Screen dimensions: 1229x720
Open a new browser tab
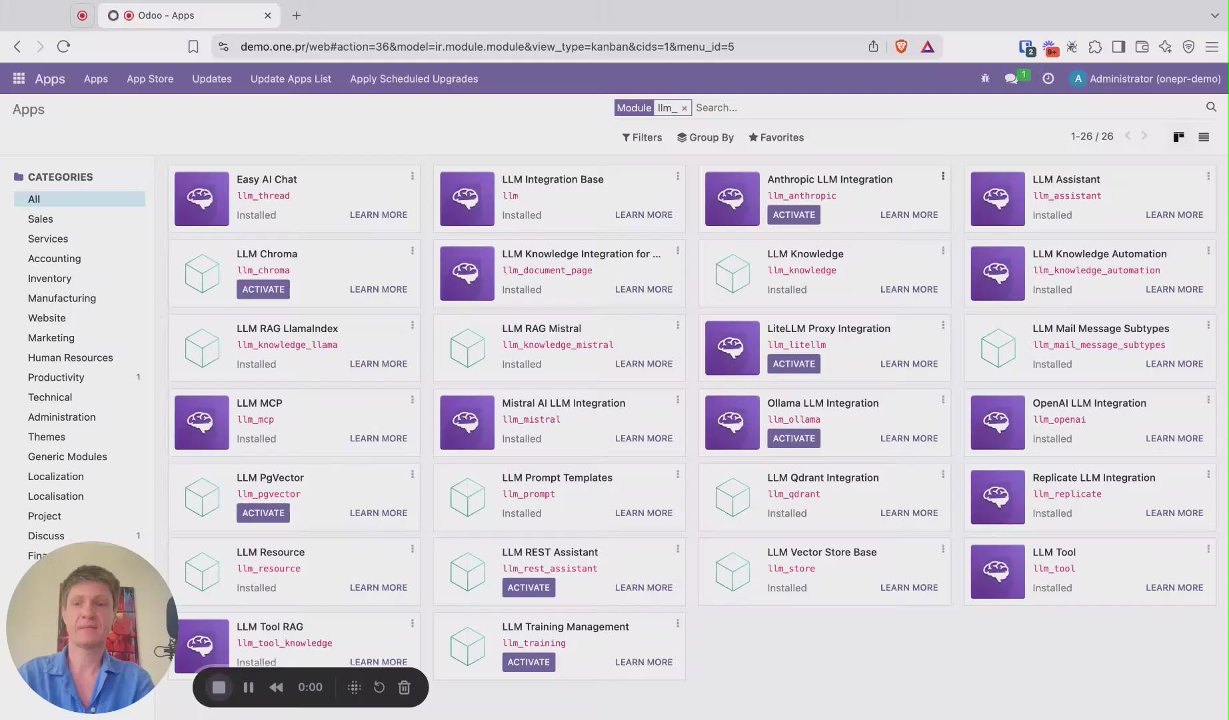tap(296, 15)
